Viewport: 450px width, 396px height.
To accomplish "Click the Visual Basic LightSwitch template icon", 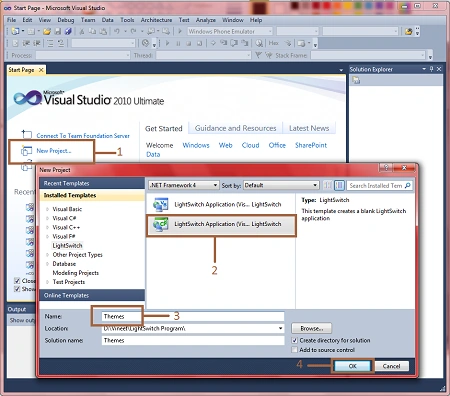I will coord(161,205).
